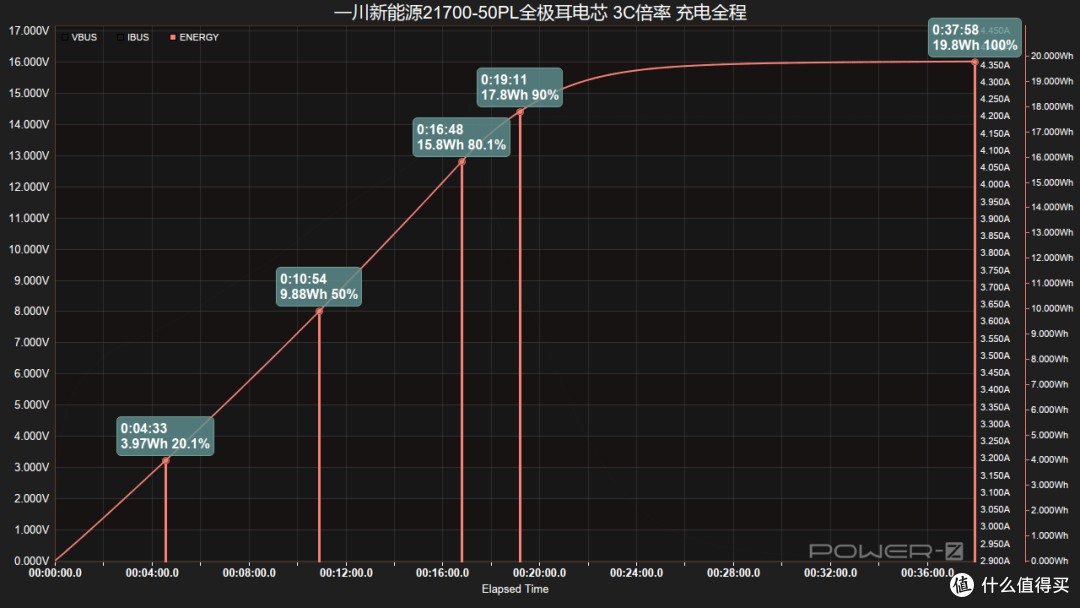1080x608 pixels.
Task: Click the 00:20:00.0 time axis tick
Action: (539, 573)
